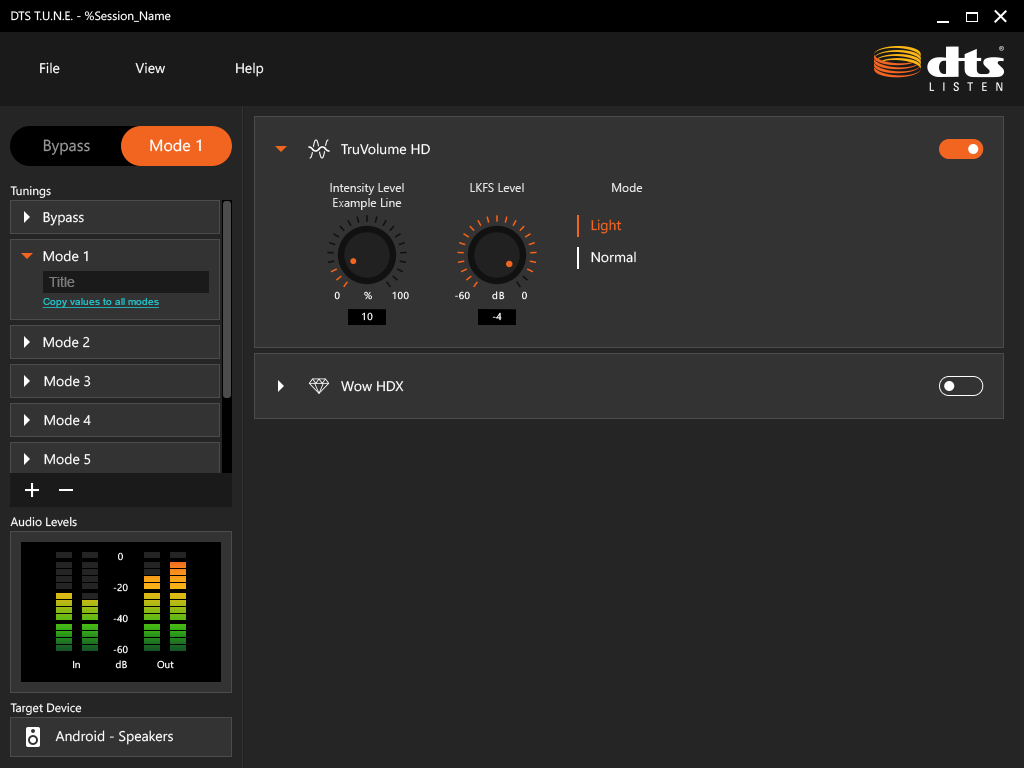Close the DTS T.U.N.E. window
Image resolution: width=1024 pixels, height=768 pixels.
pyautogui.click(x=1000, y=16)
